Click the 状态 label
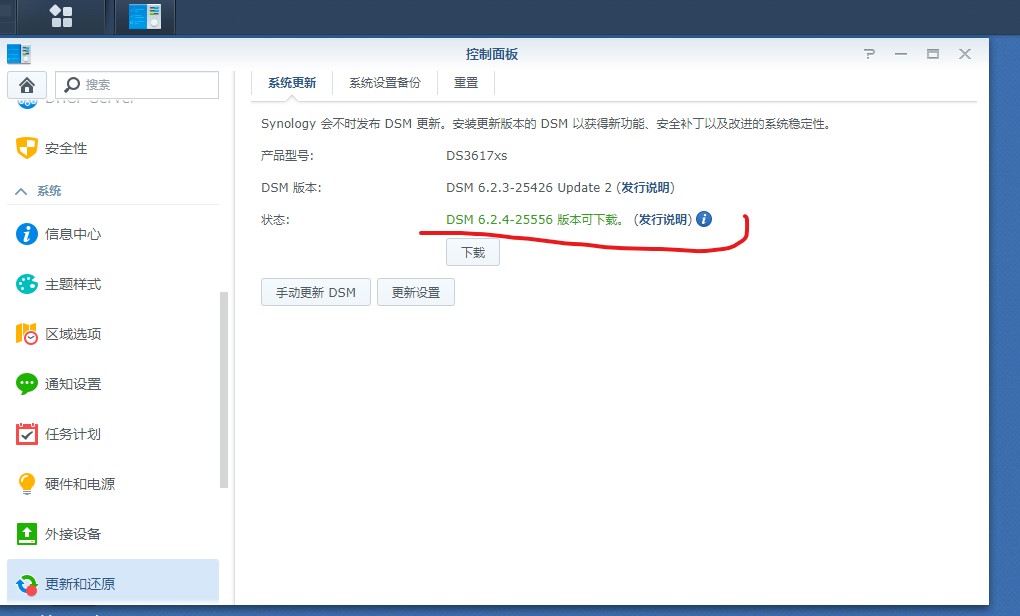 point(276,220)
